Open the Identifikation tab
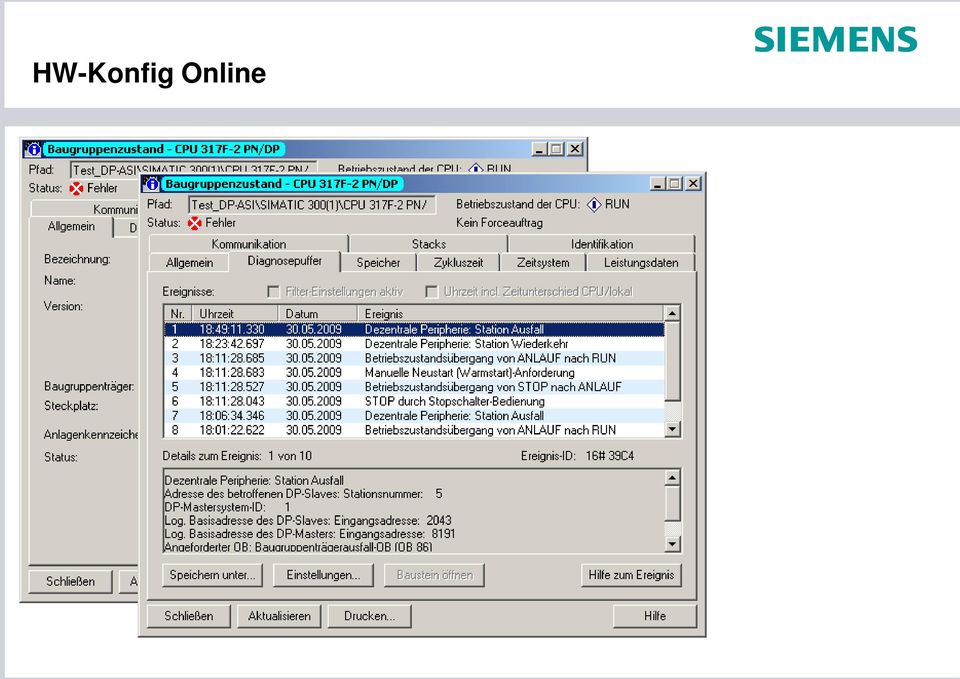 [602, 244]
